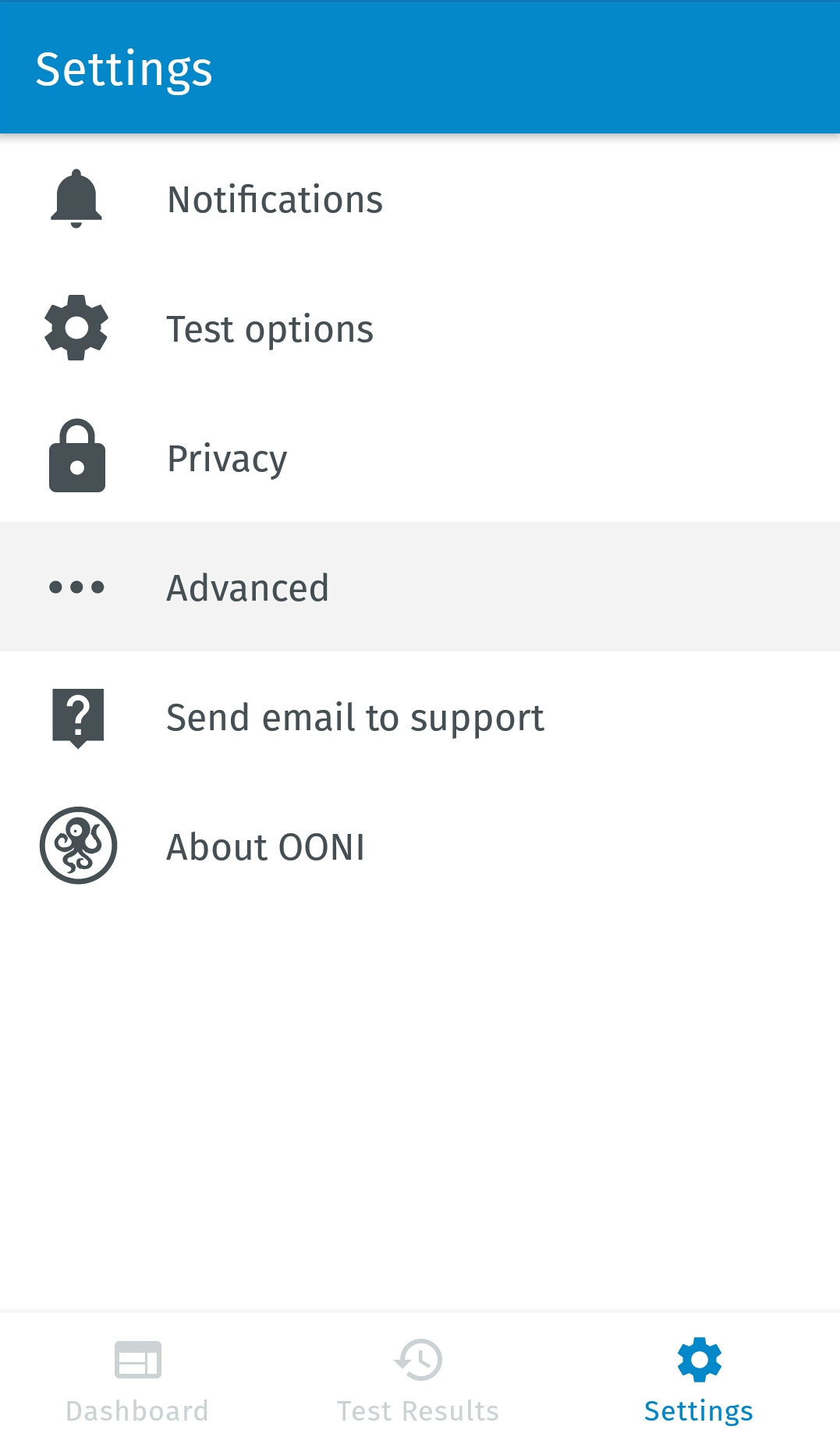Switch to the Test Results tab
The image size is (840, 1444).
point(418,1410)
